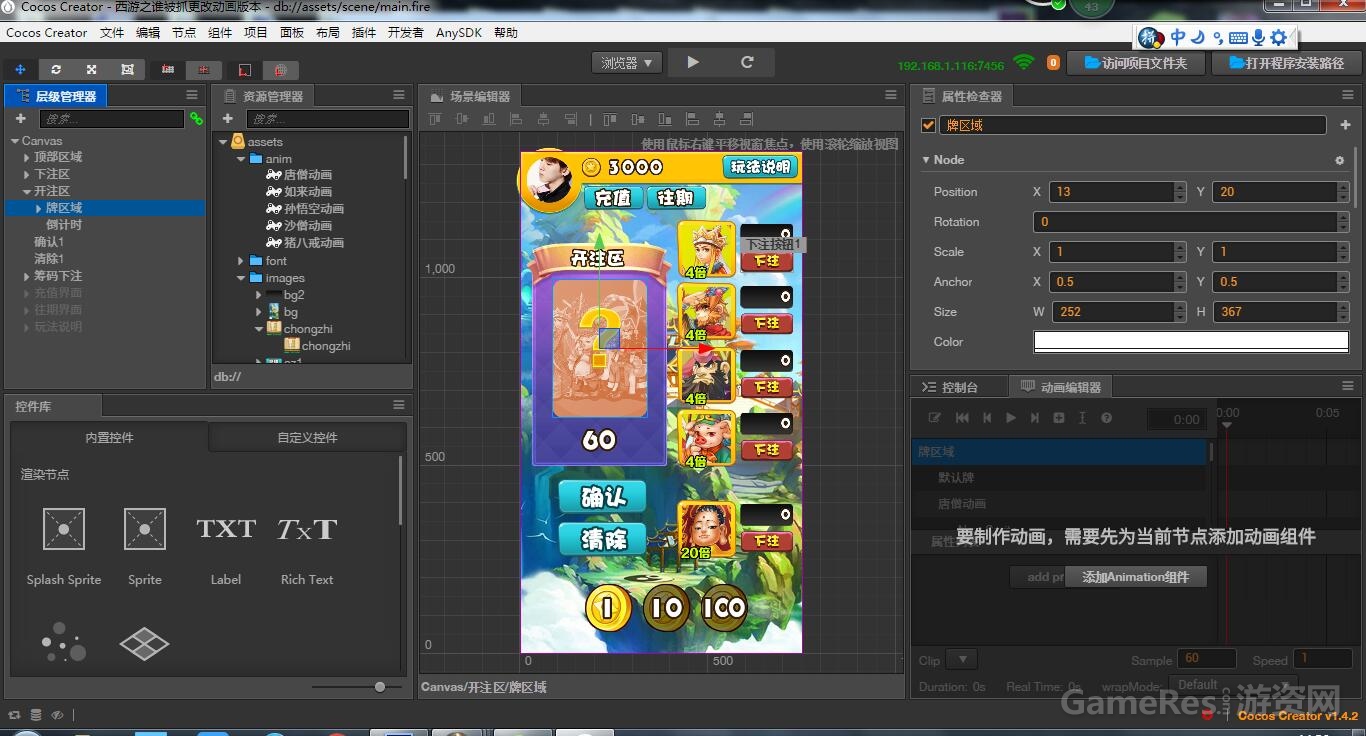This screenshot has height=736, width=1366.
Task: Toggle the pivot/center handle mode button
Action: 168,69
